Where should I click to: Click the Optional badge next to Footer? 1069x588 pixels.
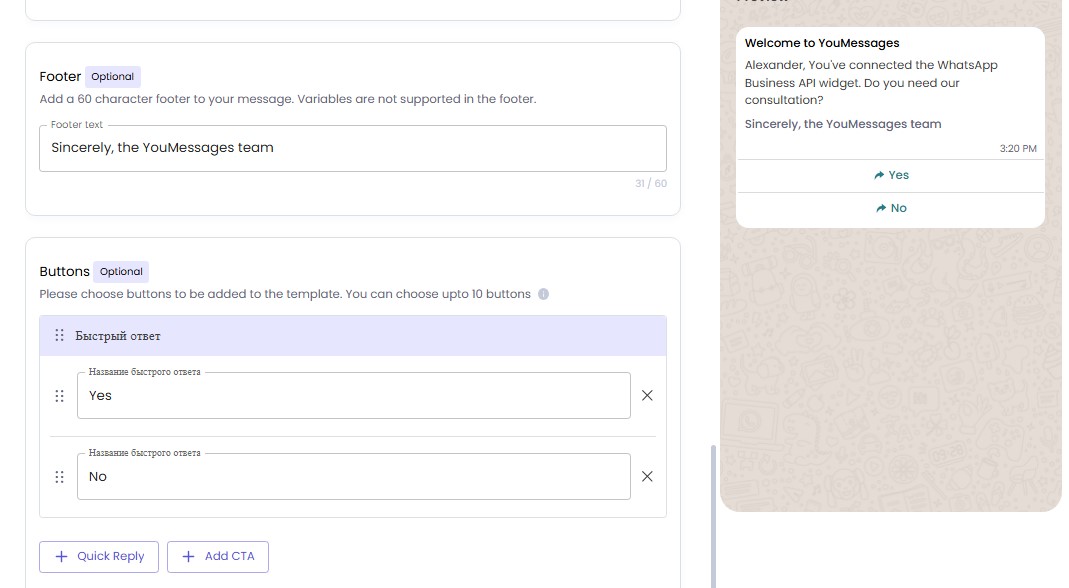point(113,77)
